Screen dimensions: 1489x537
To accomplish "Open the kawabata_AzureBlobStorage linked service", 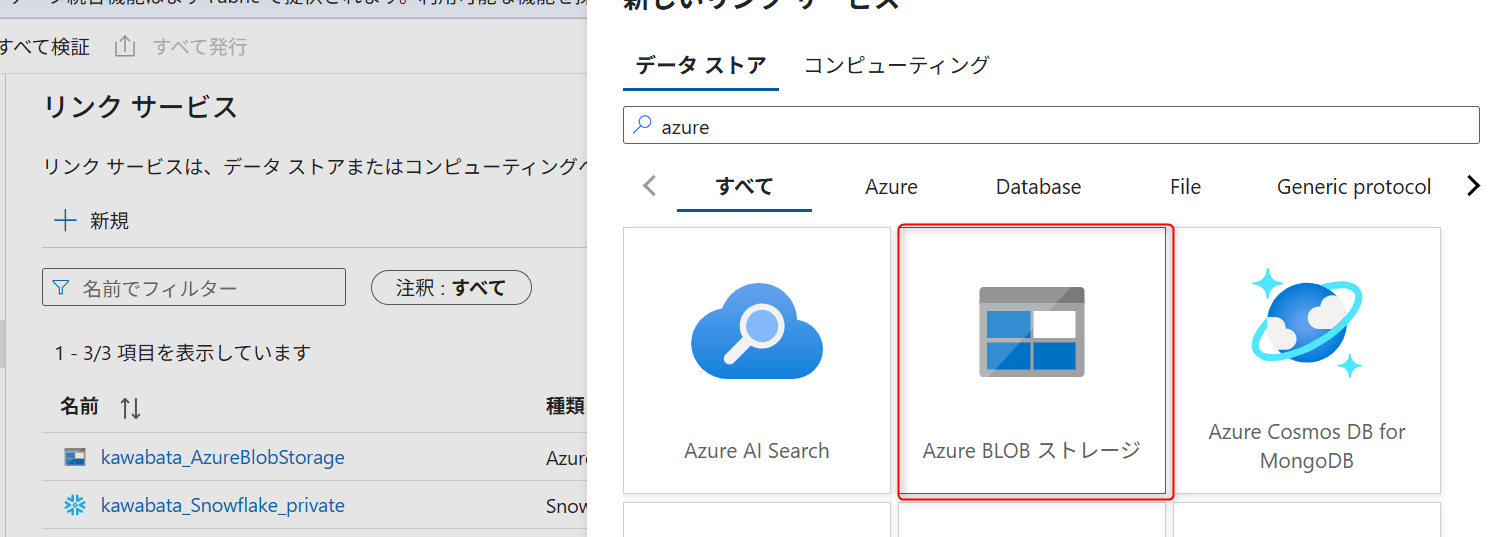I will tap(223, 458).
